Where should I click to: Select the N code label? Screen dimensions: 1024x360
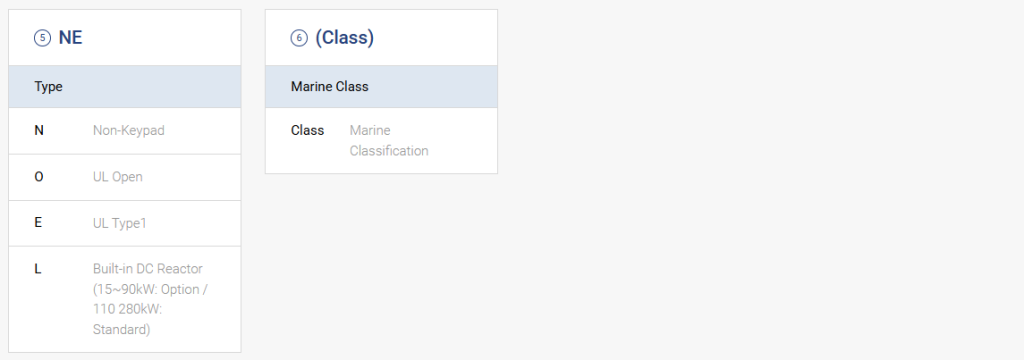click(39, 130)
